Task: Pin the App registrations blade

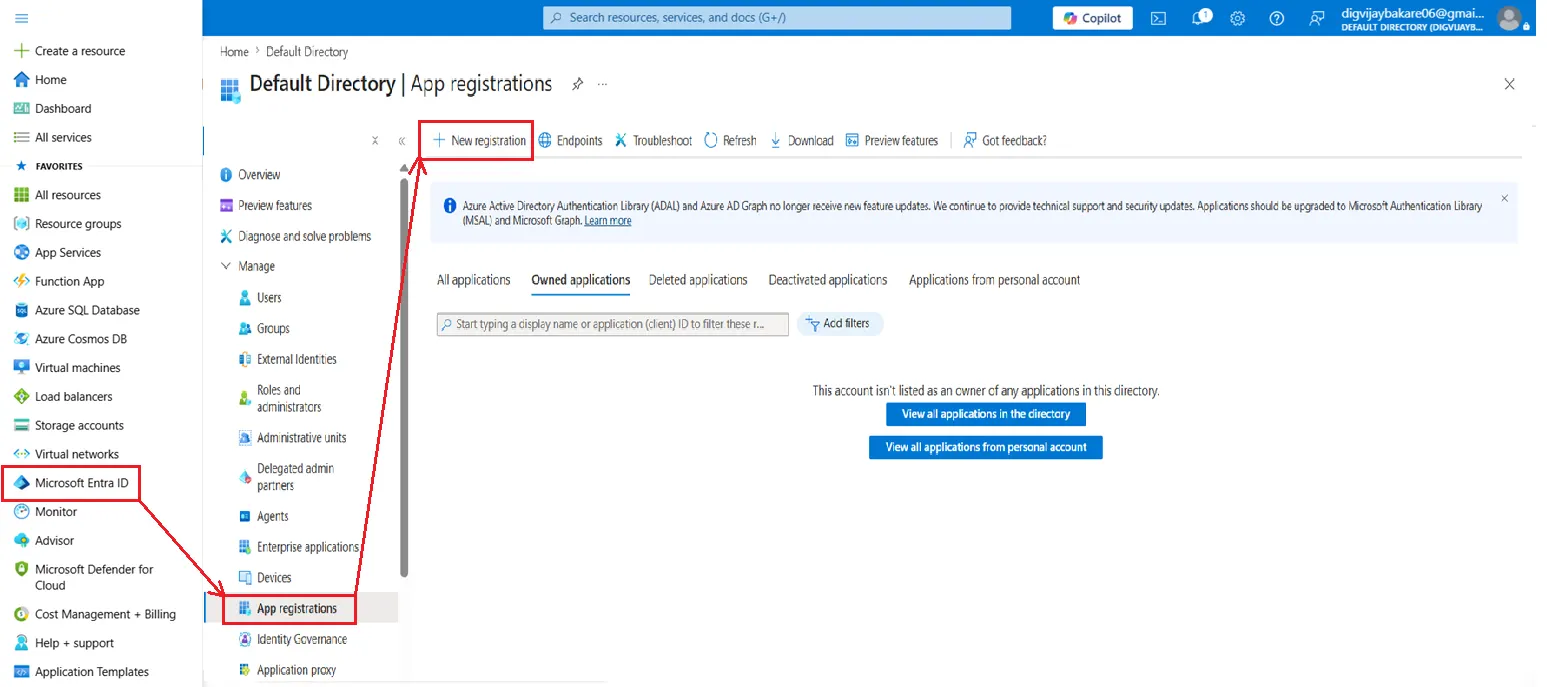Action: [x=577, y=84]
